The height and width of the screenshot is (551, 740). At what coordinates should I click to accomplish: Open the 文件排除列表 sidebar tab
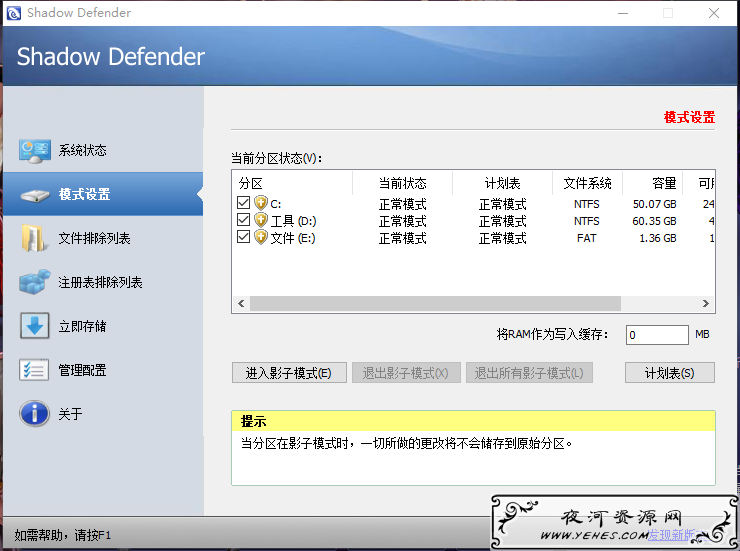[x=103, y=238]
